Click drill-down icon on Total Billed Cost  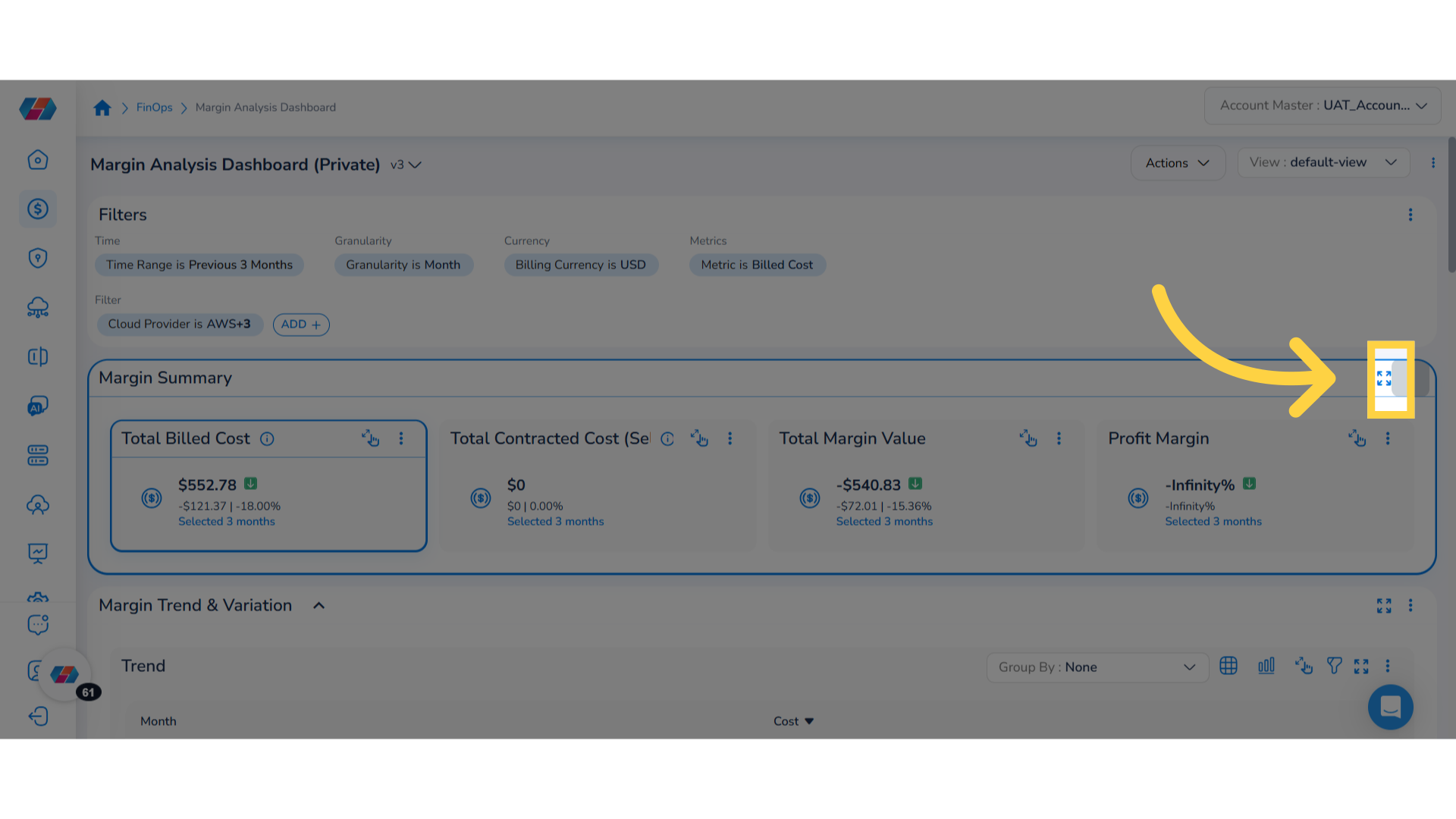click(x=370, y=438)
